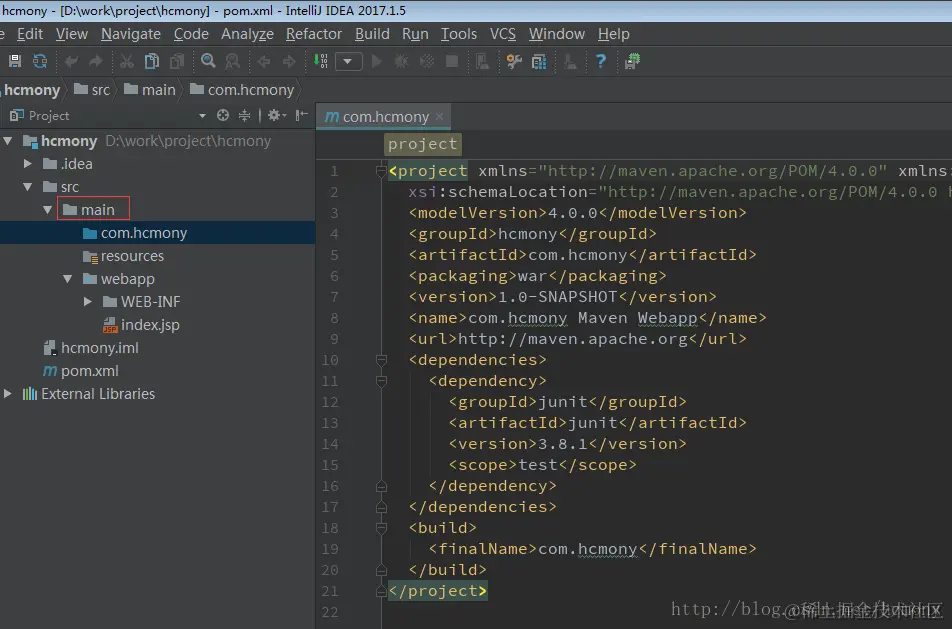
Task: Click the Find magnifier icon in toolbar
Action: click(208, 61)
